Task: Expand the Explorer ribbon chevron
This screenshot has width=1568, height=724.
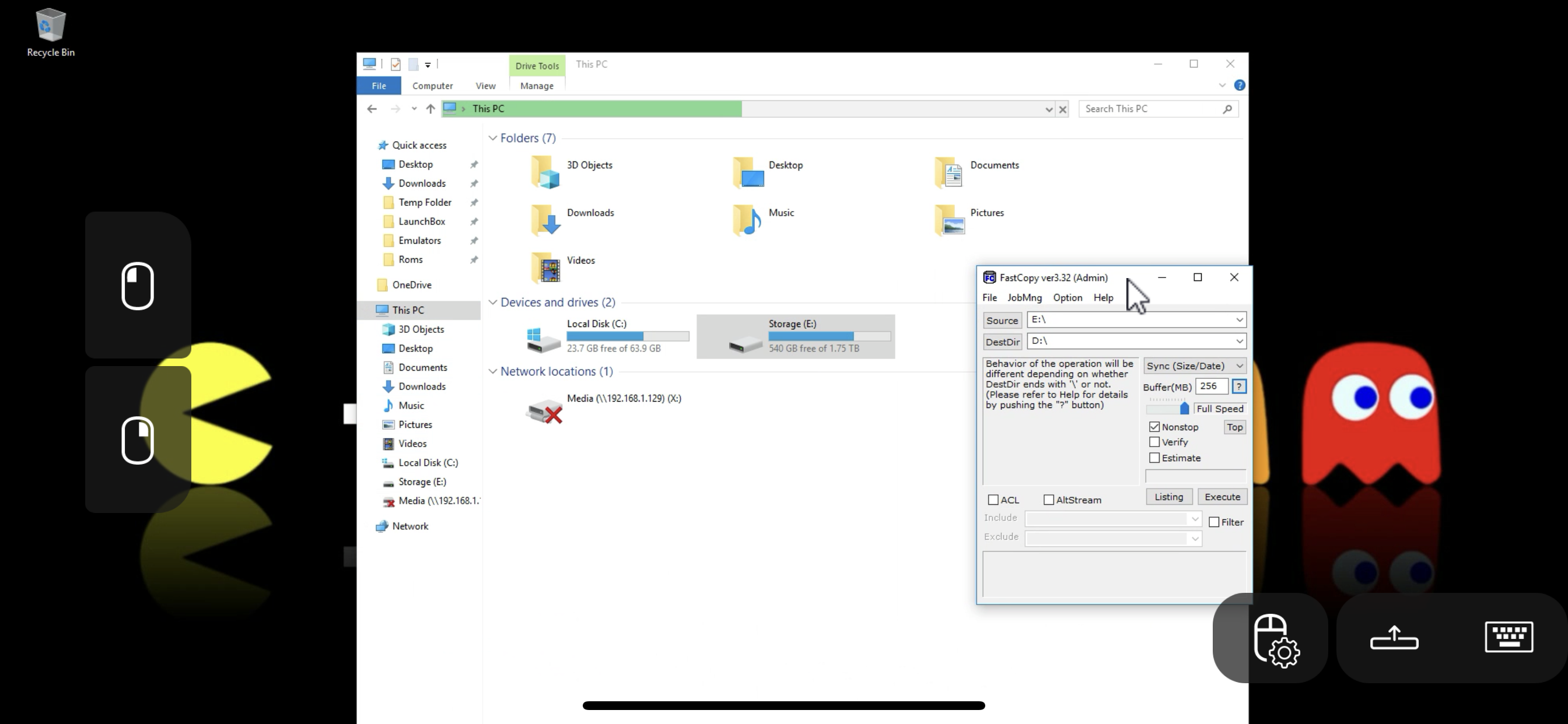Action: [x=1221, y=85]
